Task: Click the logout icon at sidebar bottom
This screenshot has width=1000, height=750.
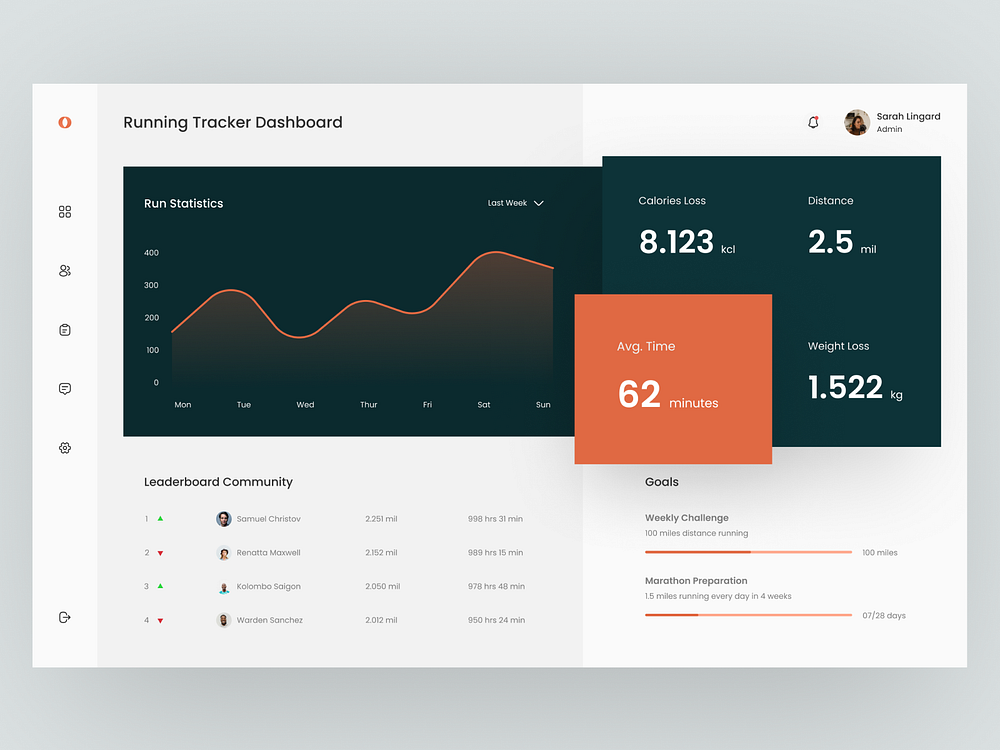Action: tap(65, 617)
